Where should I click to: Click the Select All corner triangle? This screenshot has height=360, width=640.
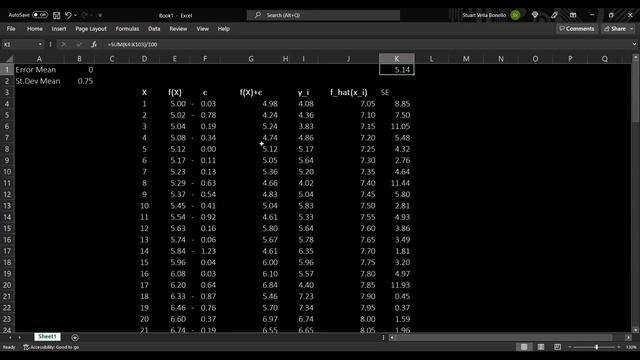[x=9, y=59]
